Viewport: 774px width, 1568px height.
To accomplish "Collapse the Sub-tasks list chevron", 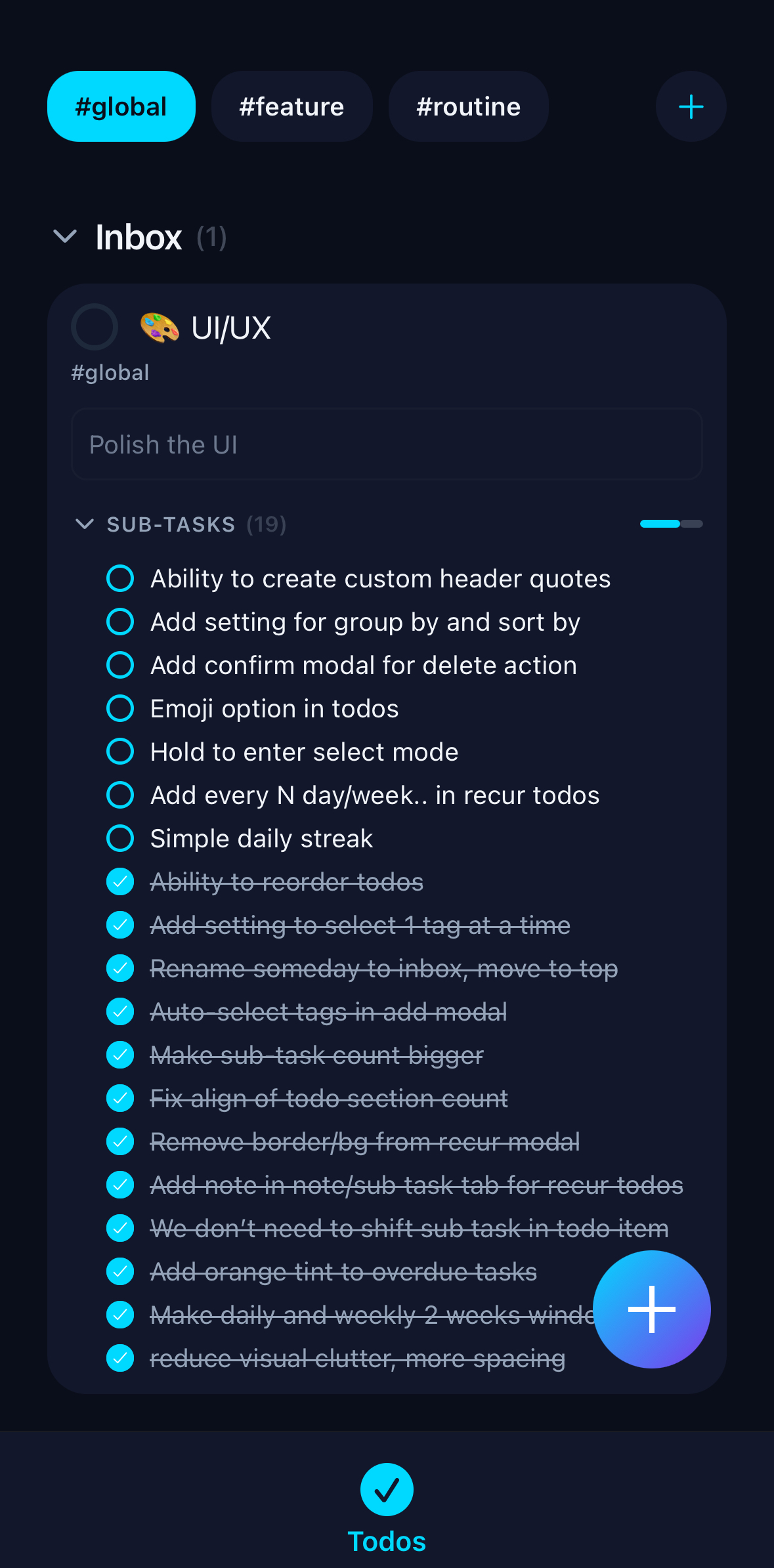I will click(x=85, y=524).
